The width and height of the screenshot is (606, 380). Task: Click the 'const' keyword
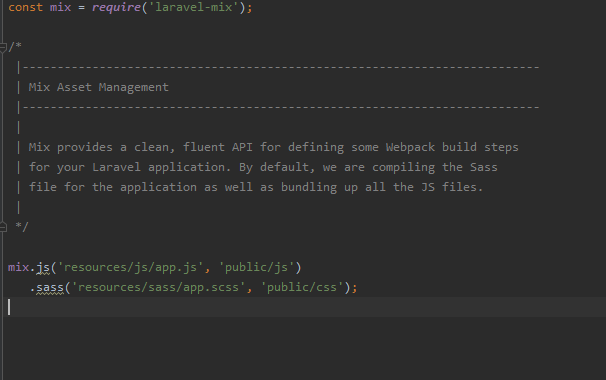click(x=26, y=7)
